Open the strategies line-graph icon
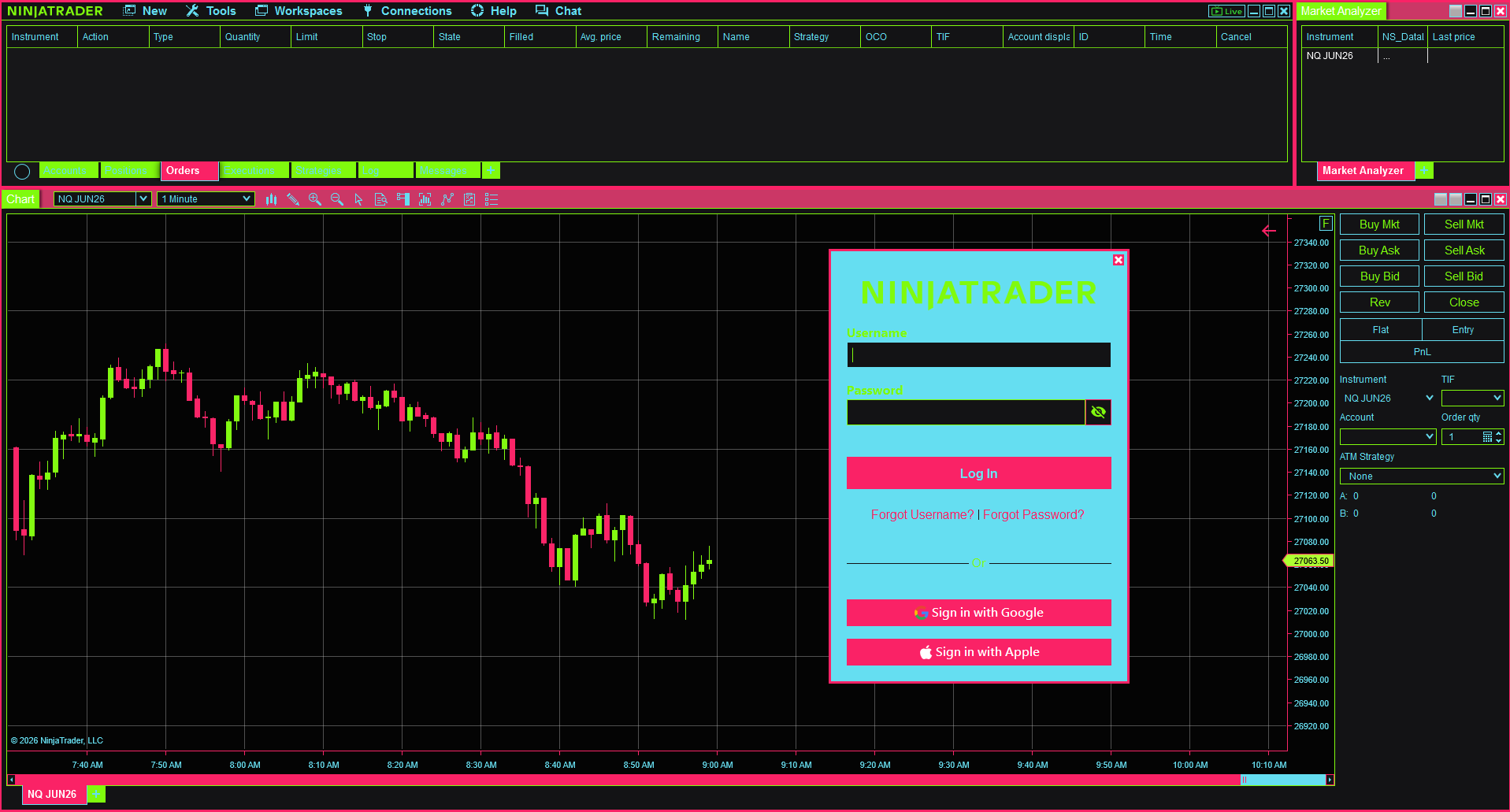1510x812 pixels. [x=447, y=199]
